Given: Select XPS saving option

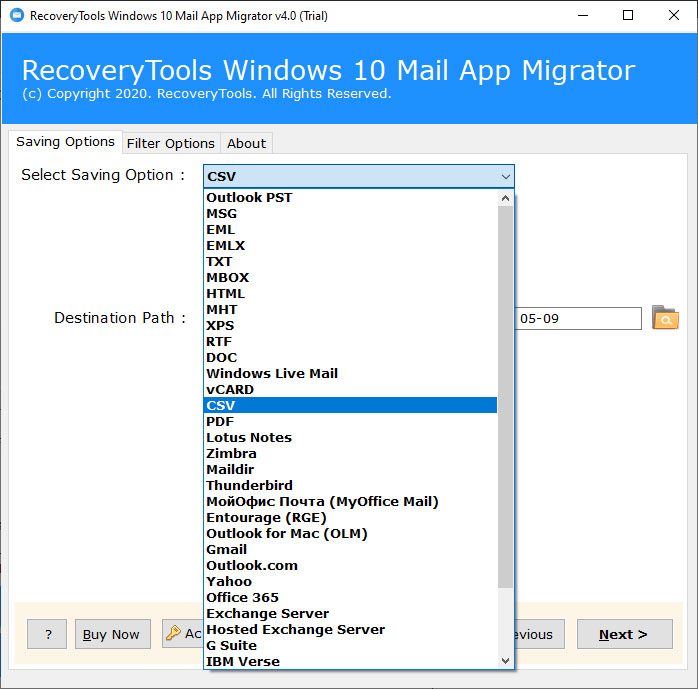Looking at the screenshot, I should coord(350,325).
